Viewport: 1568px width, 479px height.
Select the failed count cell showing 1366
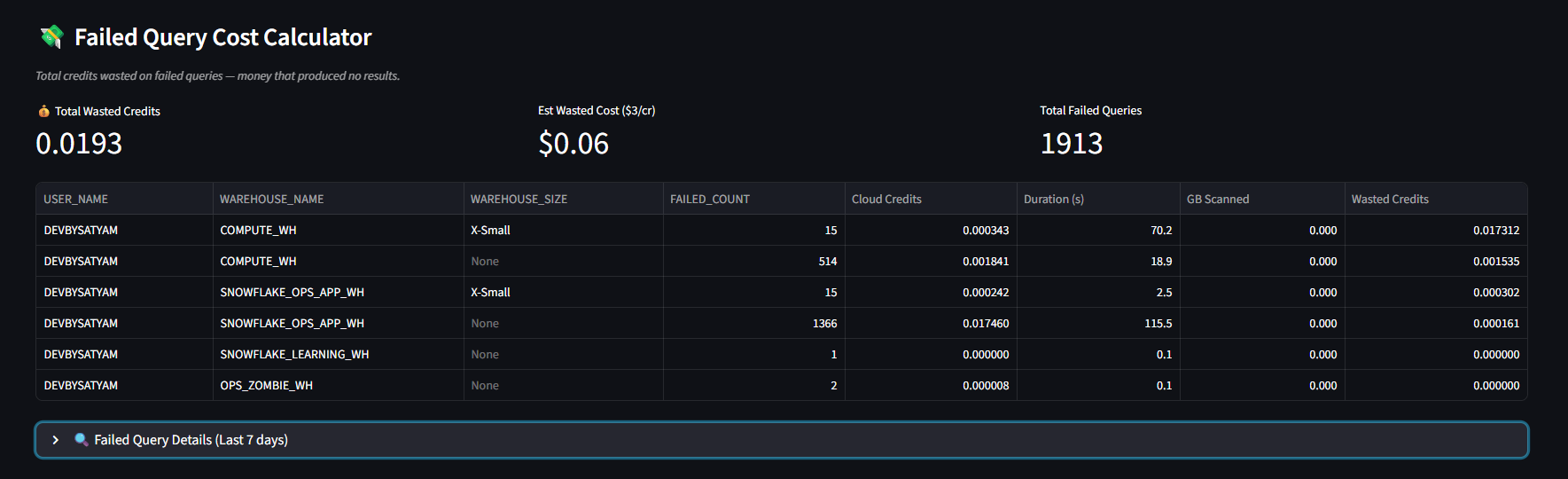[824, 323]
